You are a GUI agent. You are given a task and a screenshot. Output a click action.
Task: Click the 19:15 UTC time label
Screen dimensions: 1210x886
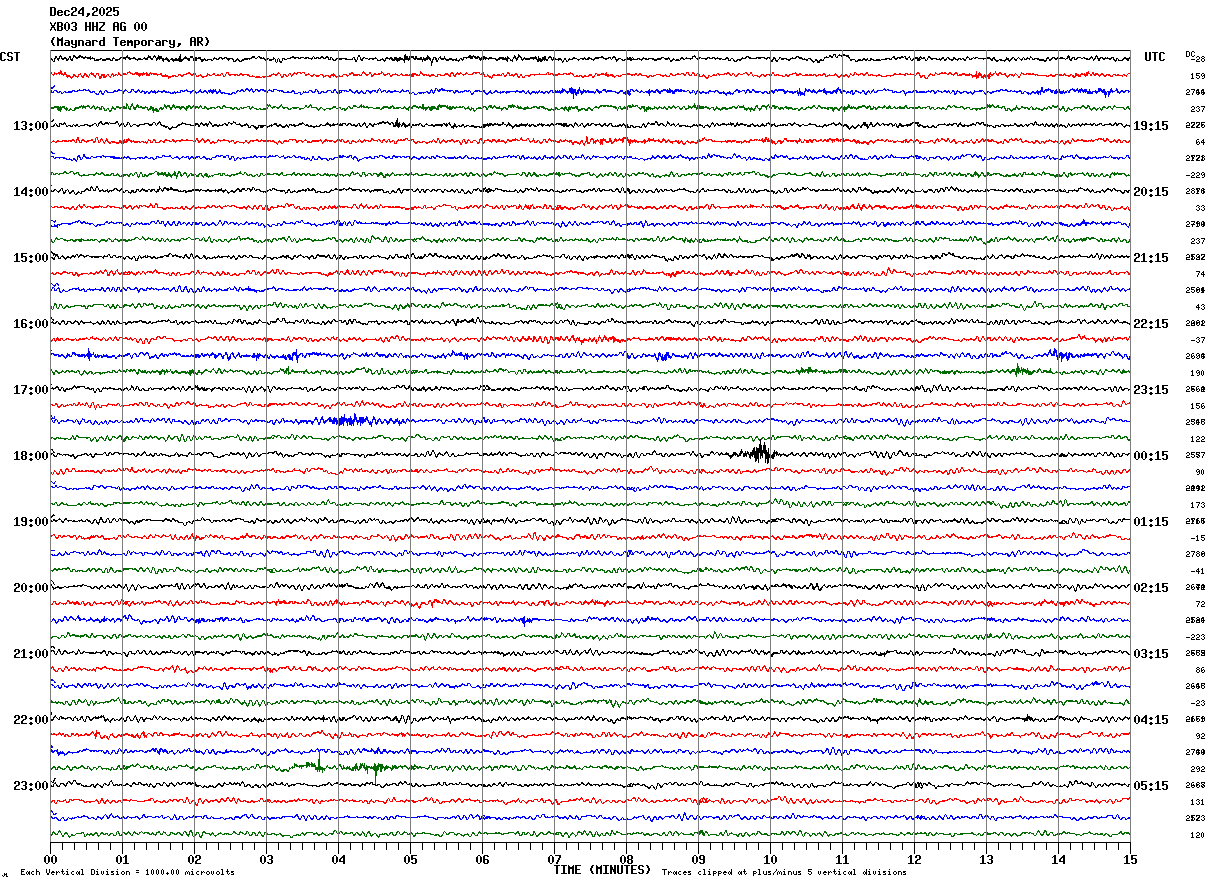click(1151, 126)
